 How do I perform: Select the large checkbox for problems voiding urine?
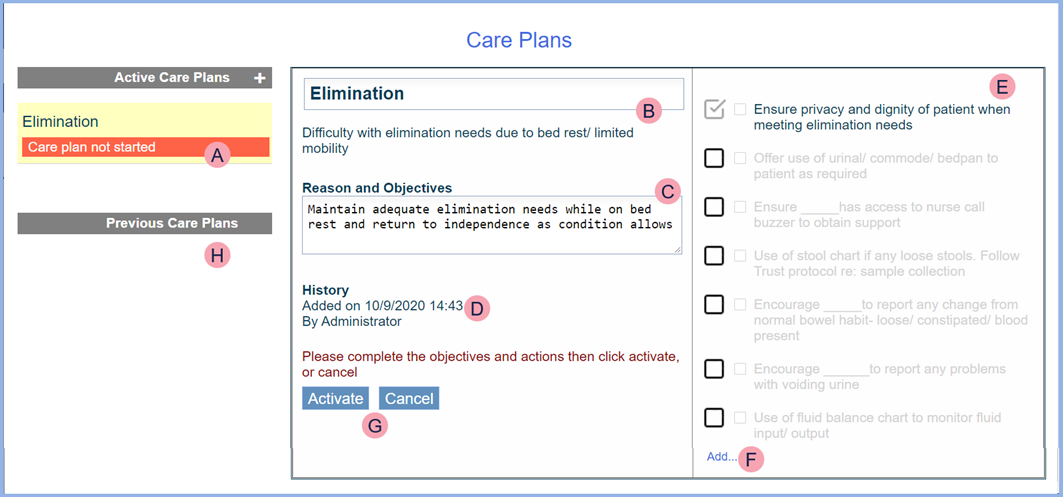coord(714,369)
